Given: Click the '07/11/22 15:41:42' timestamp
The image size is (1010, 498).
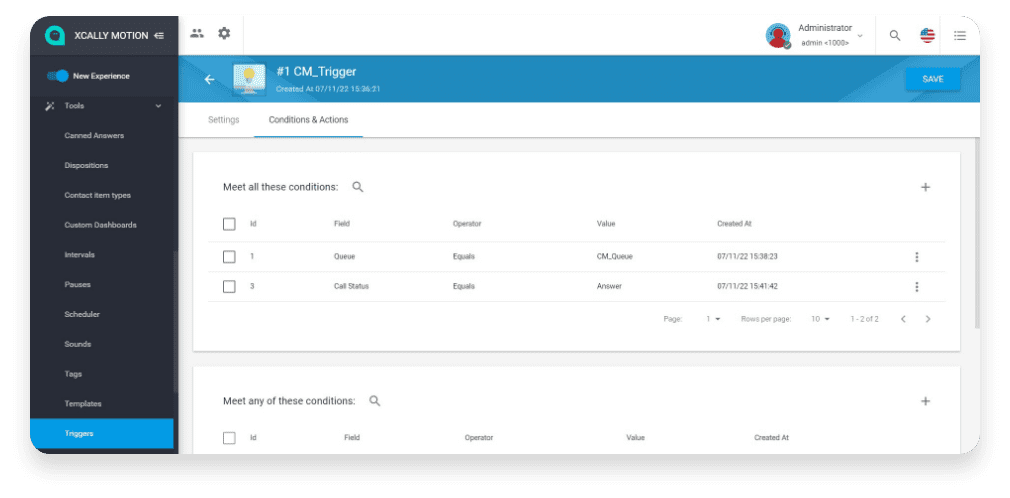Looking at the screenshot, I should coord(747,287).
